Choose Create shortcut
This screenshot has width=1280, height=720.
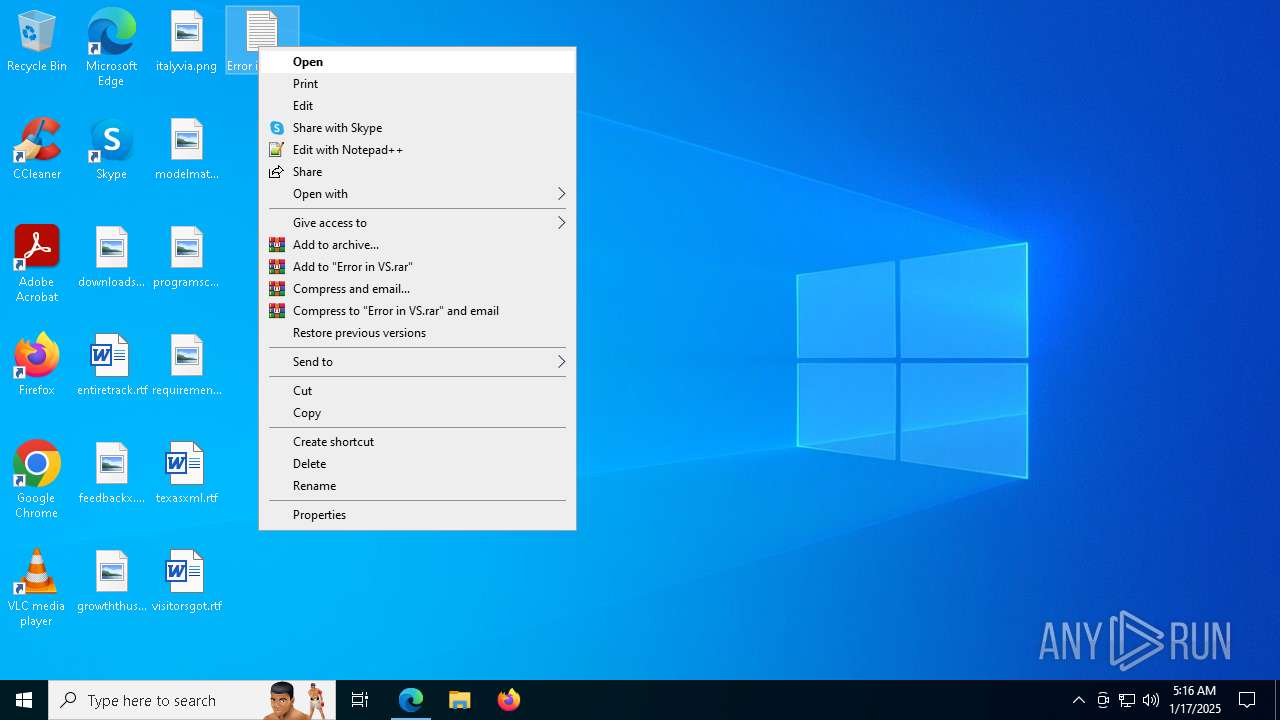[x=417, y=442]
